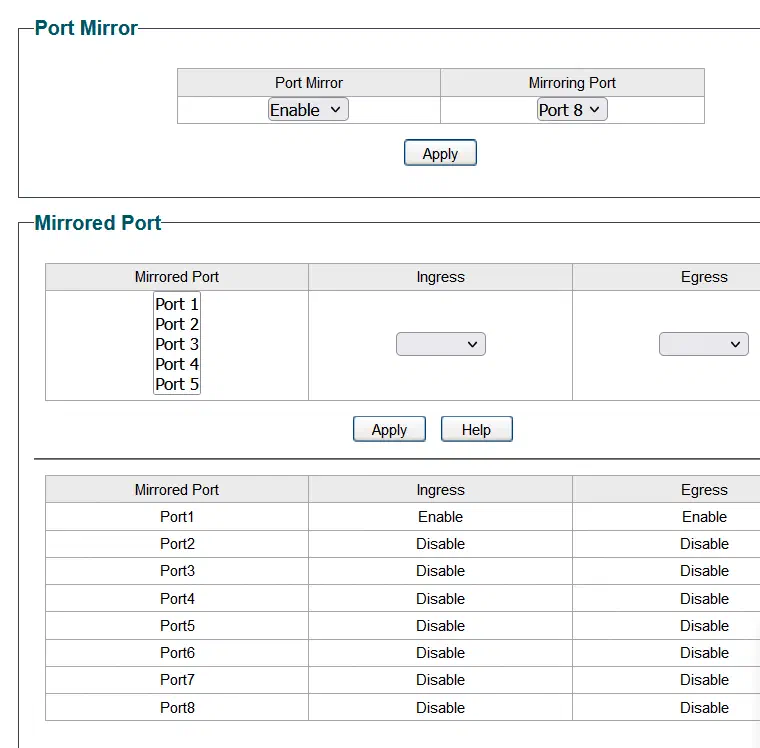
Task: Click the Mirrored Port section title
Action: click(x=98, y=223)
